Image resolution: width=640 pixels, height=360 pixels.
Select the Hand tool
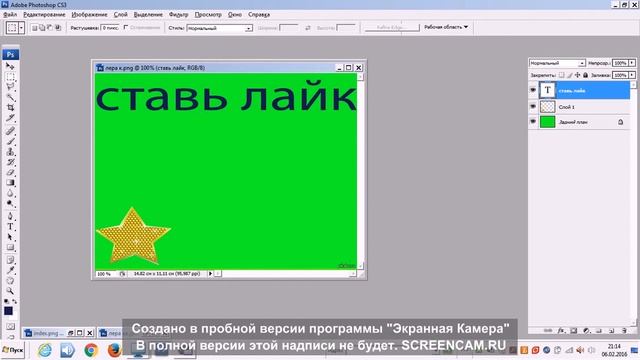[x=10, y=281]
